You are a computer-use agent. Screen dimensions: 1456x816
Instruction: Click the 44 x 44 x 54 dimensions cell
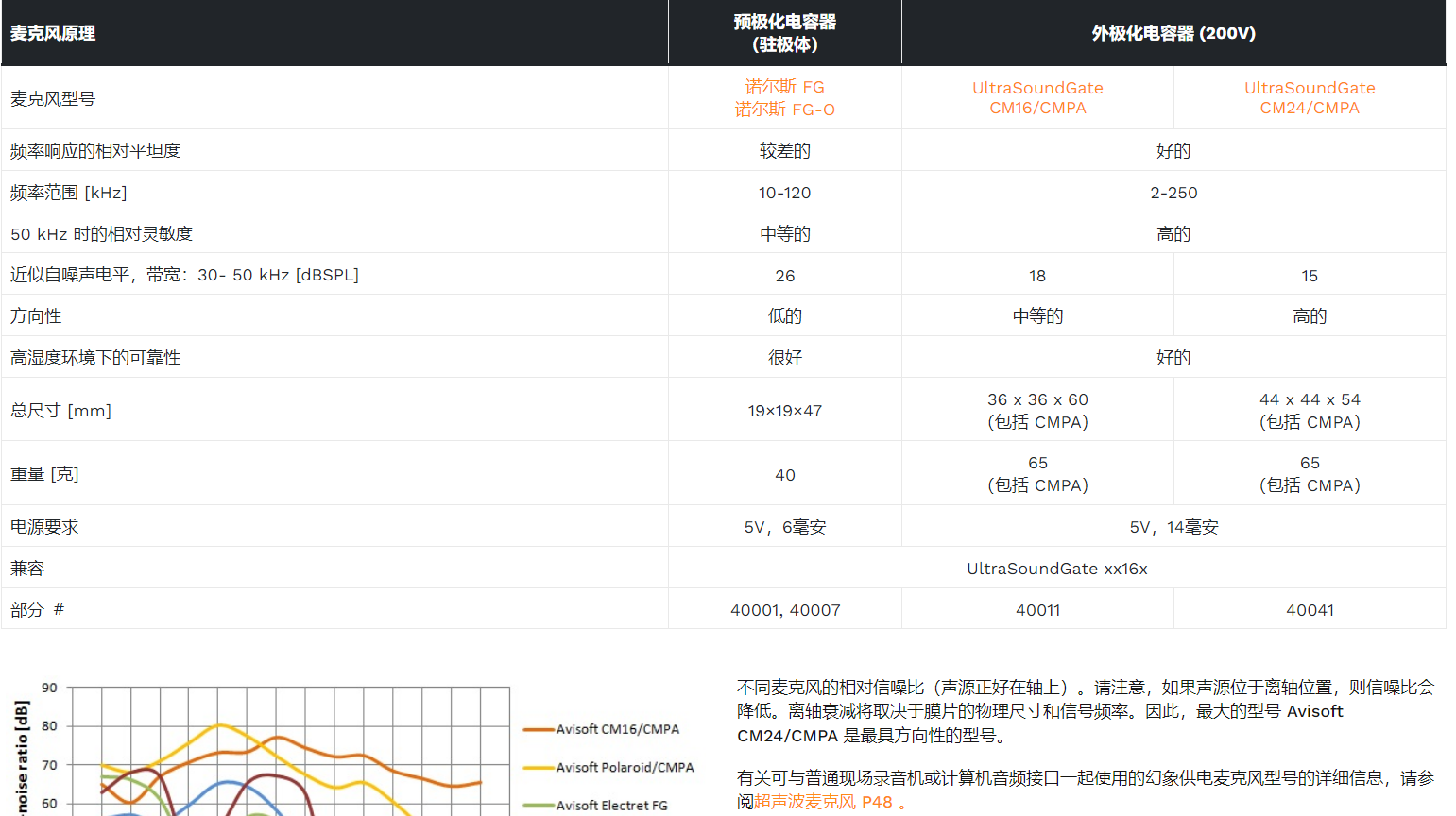point(1310,411)
